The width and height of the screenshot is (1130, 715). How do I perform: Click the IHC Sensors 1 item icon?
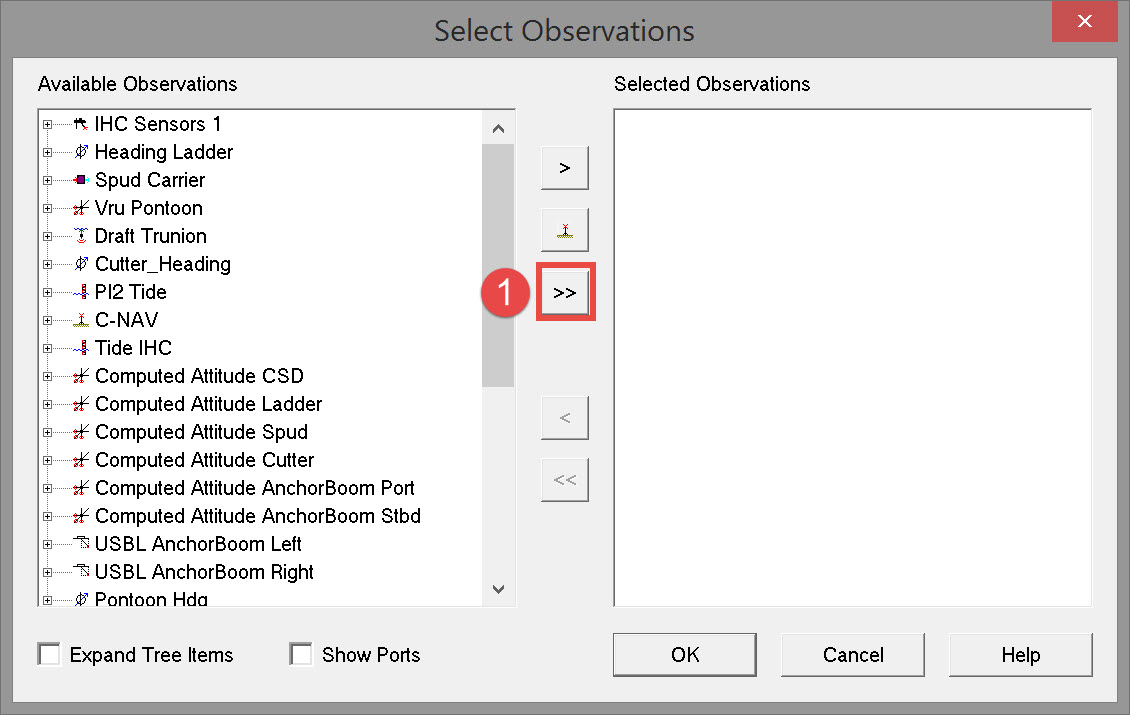tap(81, 124)
